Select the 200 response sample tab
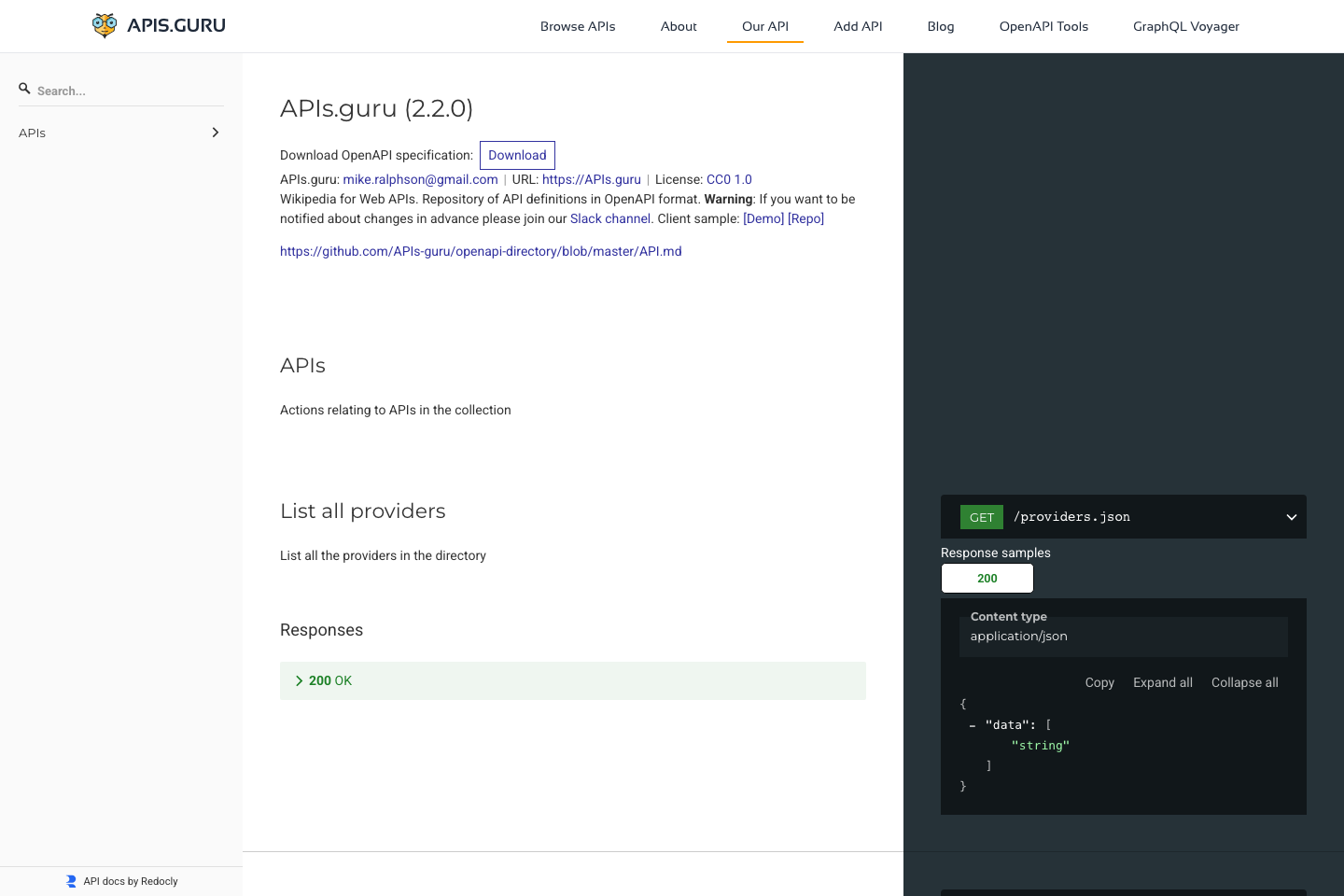The height and width of the screenshot is (896, 1344). pyautogui.click(x=987, y=578)
